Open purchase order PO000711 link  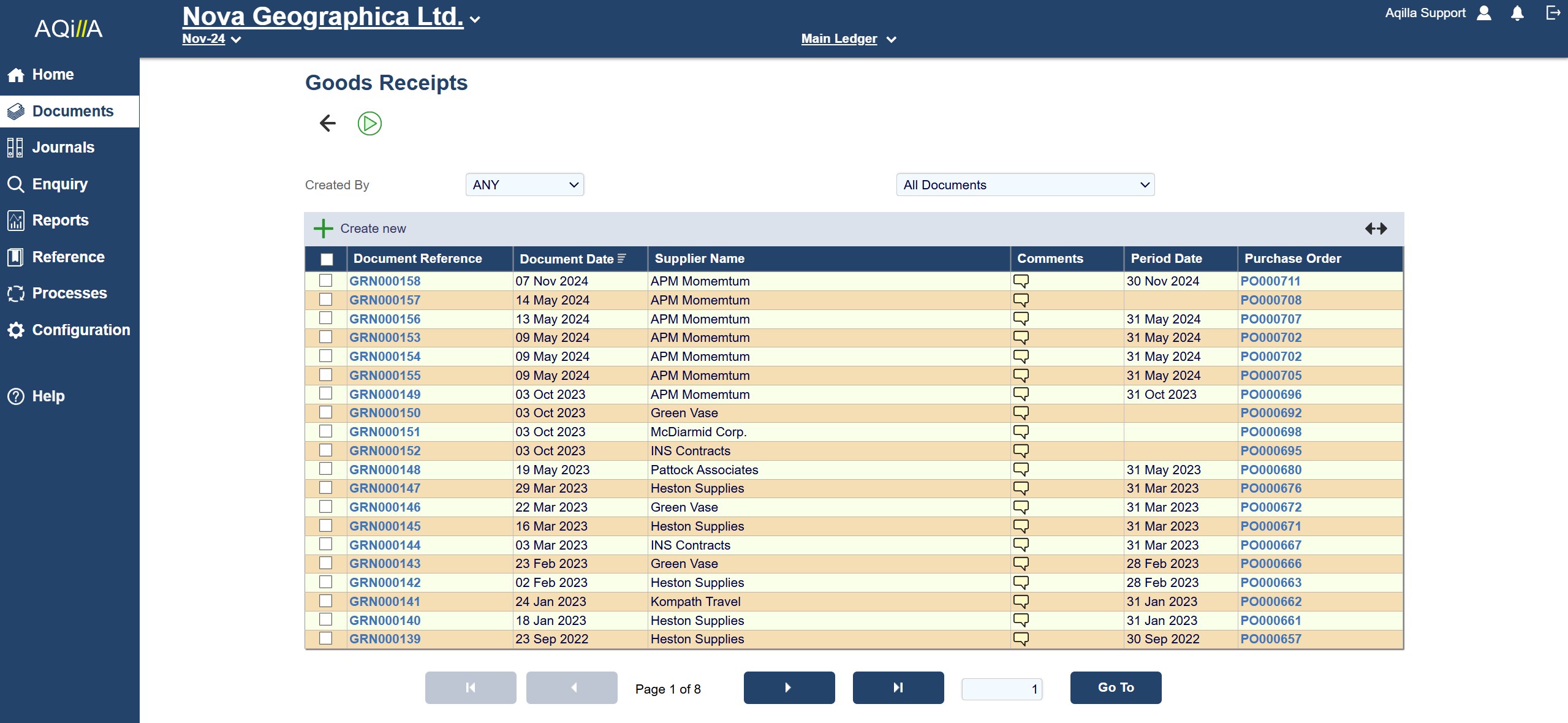(x=1270, y=281)
